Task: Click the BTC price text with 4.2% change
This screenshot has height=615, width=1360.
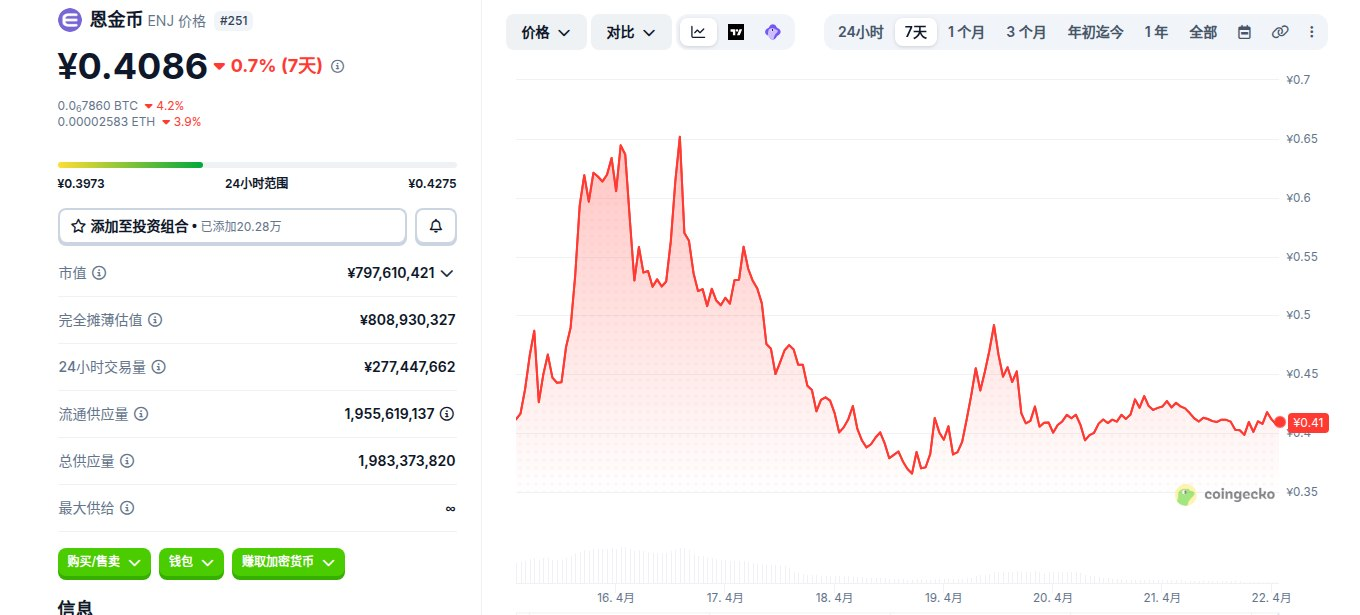Action: (98, 105)
